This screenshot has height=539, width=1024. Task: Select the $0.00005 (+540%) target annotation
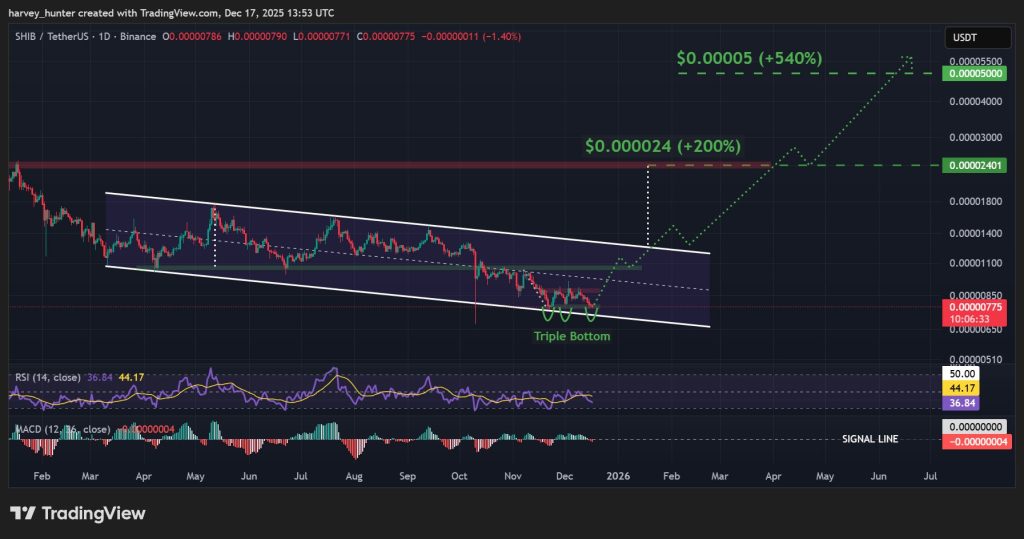pyautogui.click(x=749, y=59)
